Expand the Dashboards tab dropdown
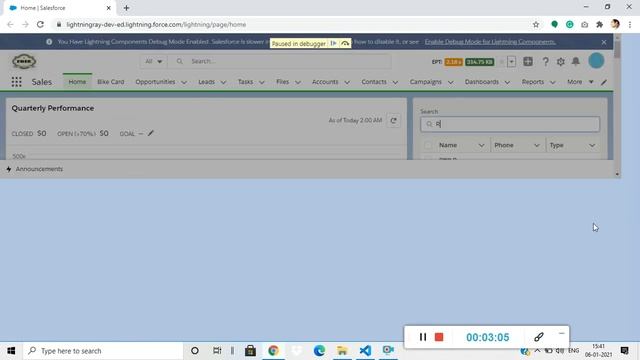Viewport: 640px width, 360px height. tap(507, 82)
